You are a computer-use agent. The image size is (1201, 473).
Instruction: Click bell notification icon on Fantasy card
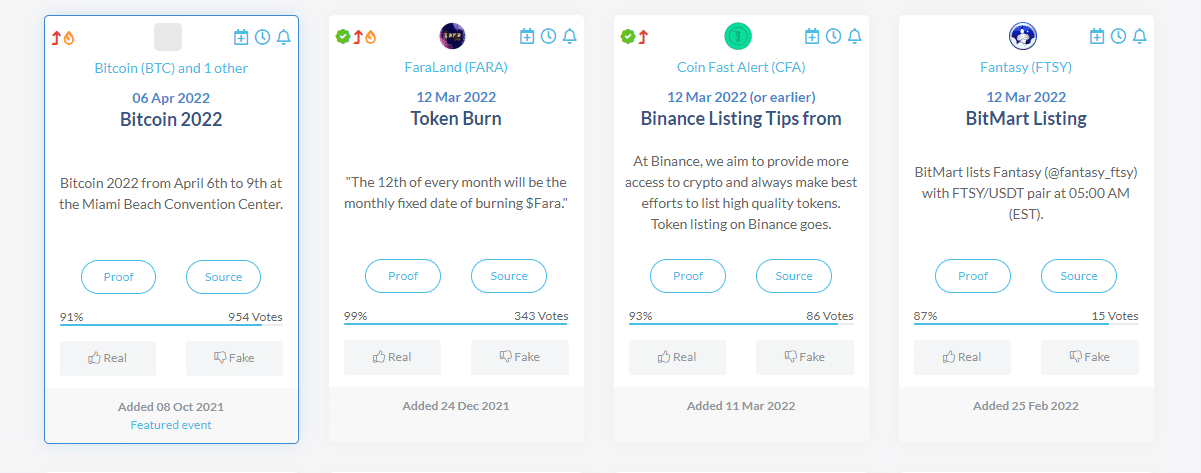coord(1139,36)
